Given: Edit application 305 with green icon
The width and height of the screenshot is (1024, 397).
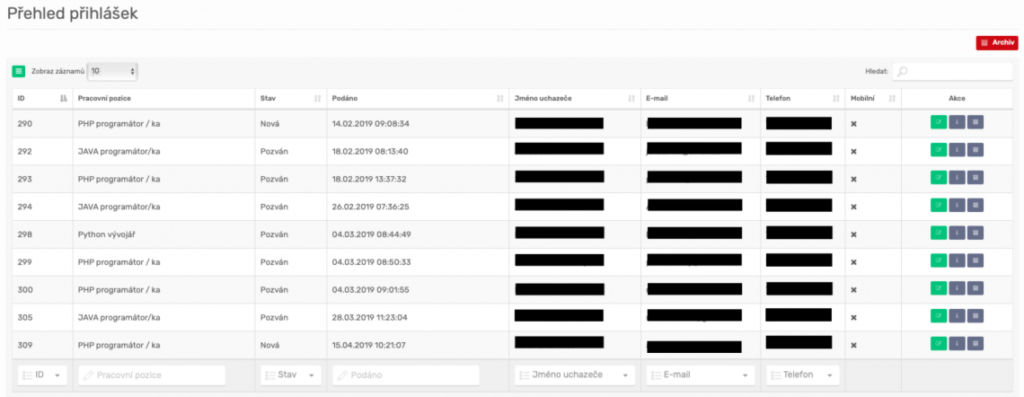Looking at the screenshot, I should [938, 316].
